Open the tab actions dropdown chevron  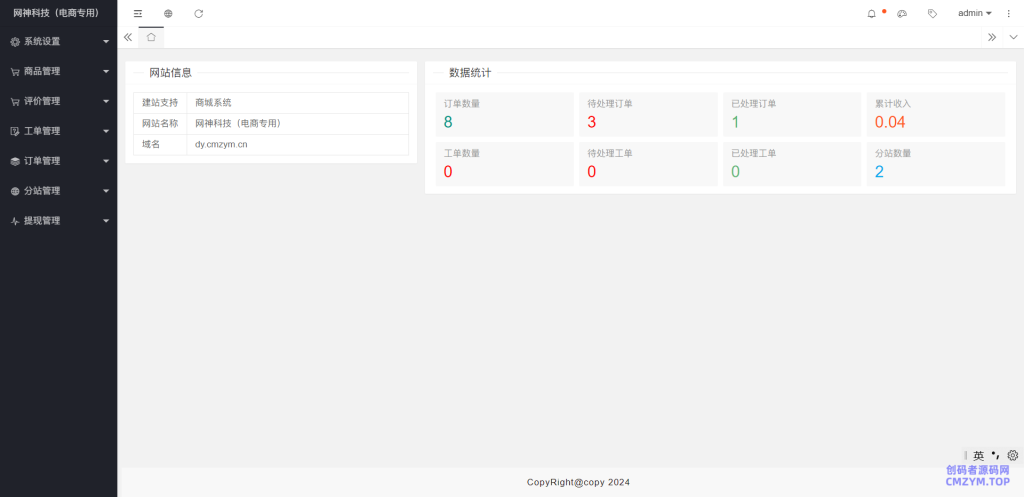click(1012, 37)
